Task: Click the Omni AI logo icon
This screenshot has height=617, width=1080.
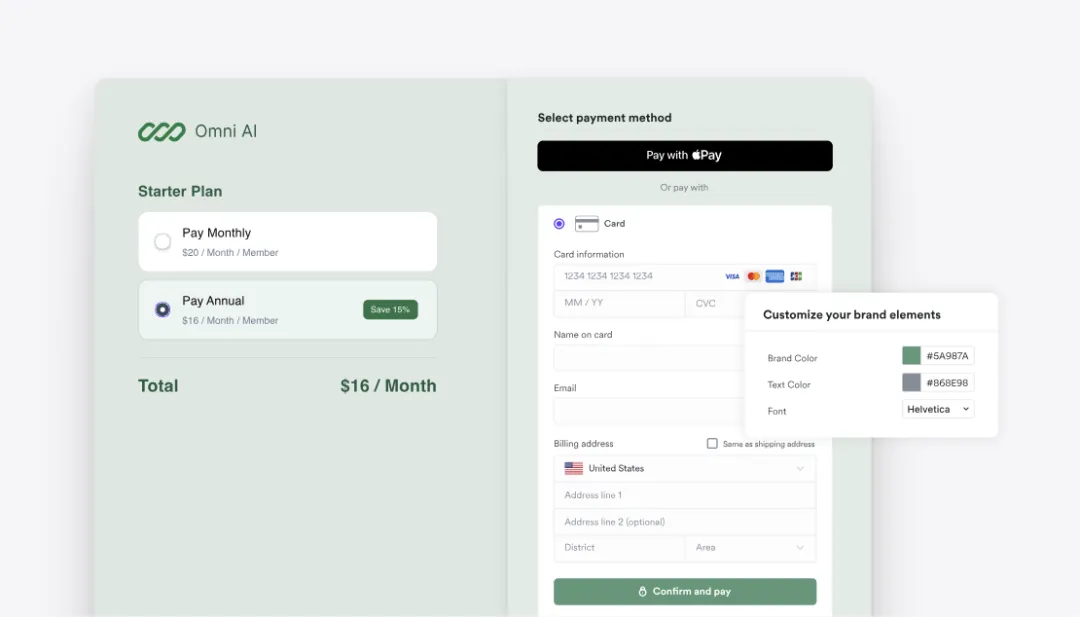Action: coord(162,132)
